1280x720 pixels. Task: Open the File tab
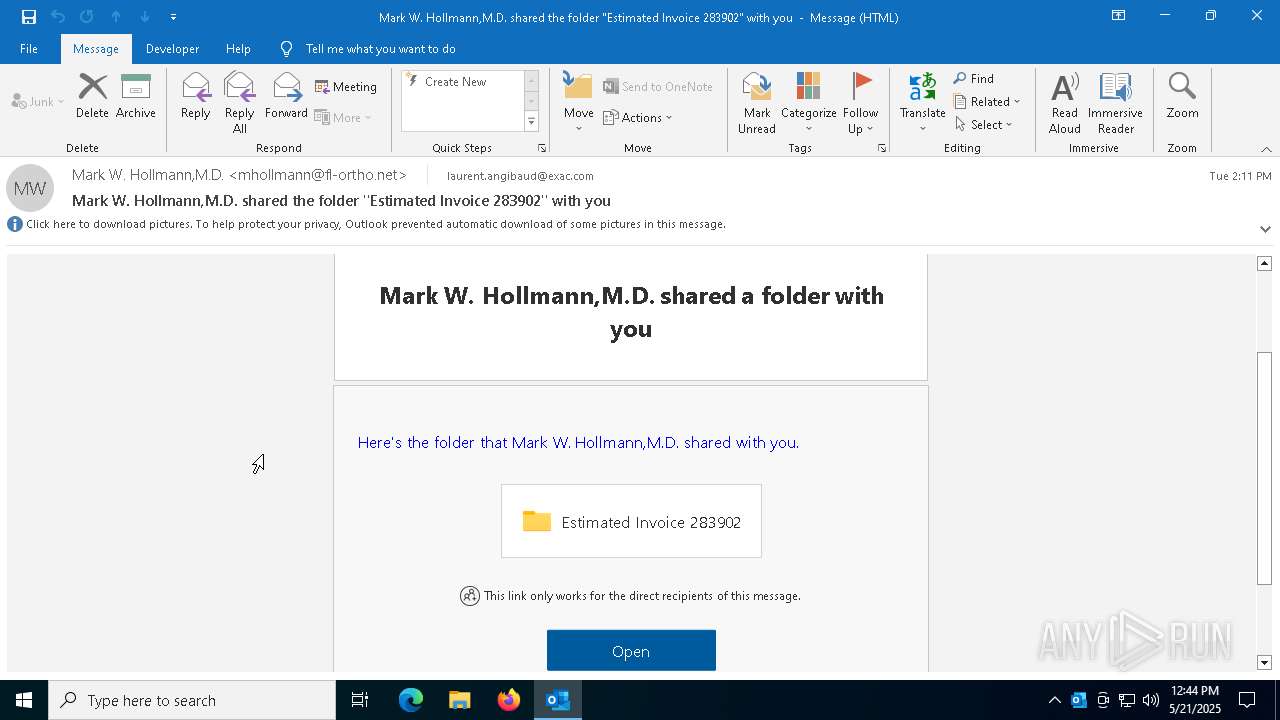click(x=29, y=49)
